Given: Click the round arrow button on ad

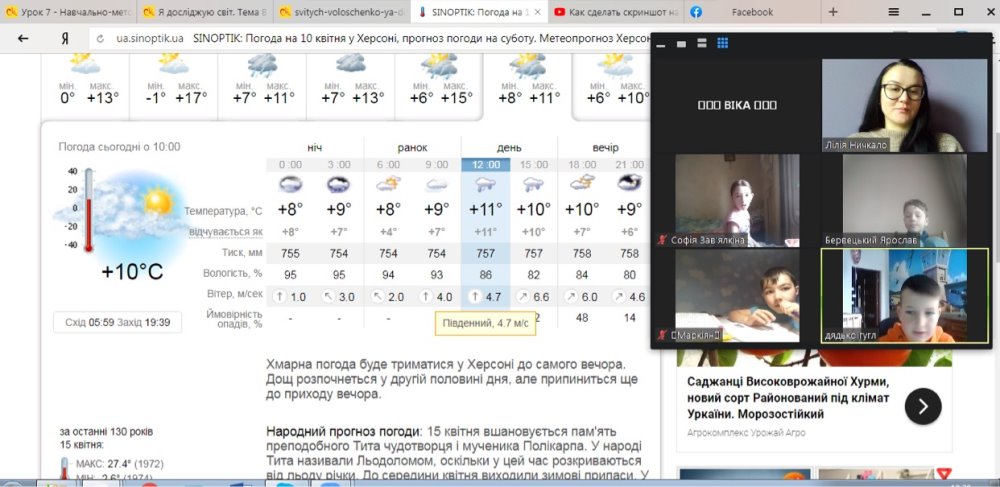Looking at the screenshot, I should [x=923, y=405].
